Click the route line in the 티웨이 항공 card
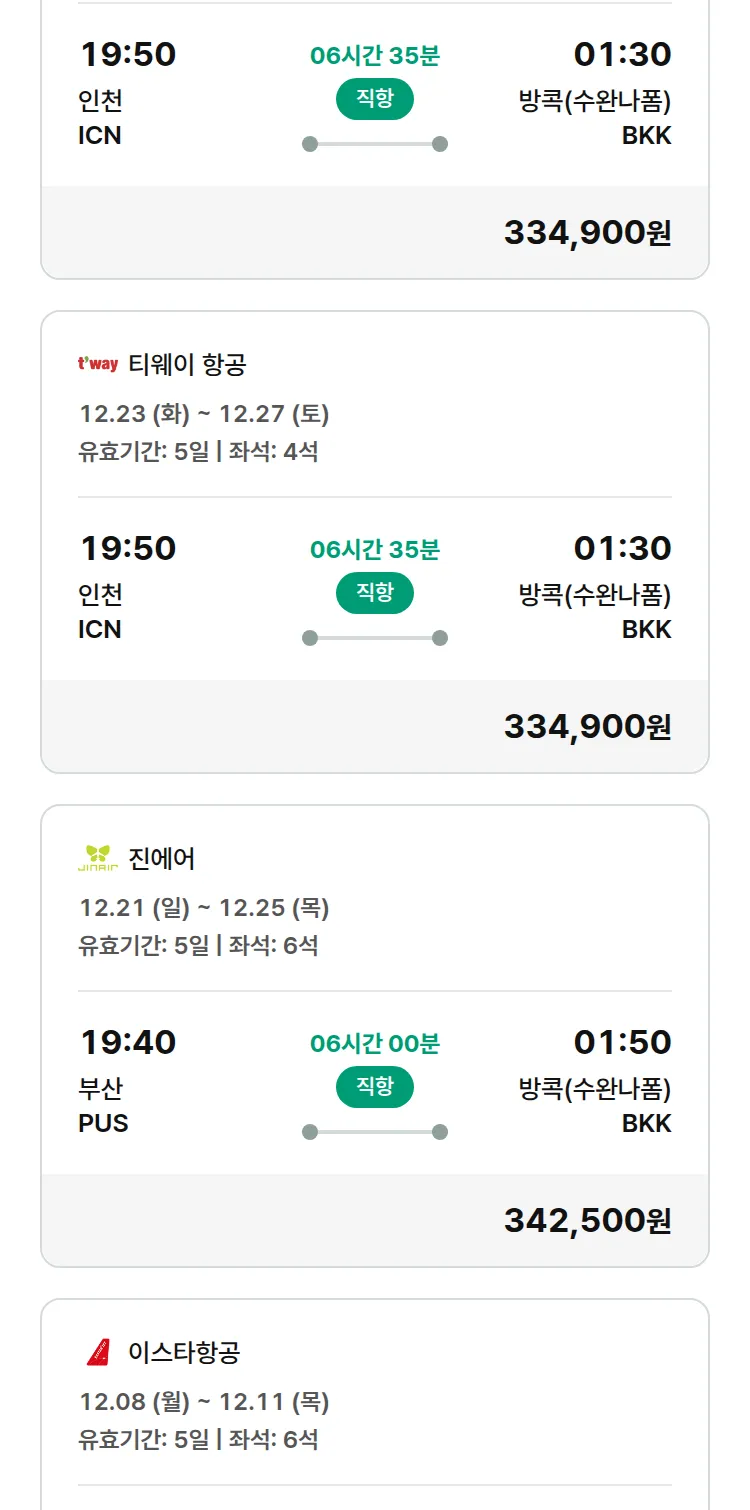Viewport: 750px width, 1510px height. (375, 638)
